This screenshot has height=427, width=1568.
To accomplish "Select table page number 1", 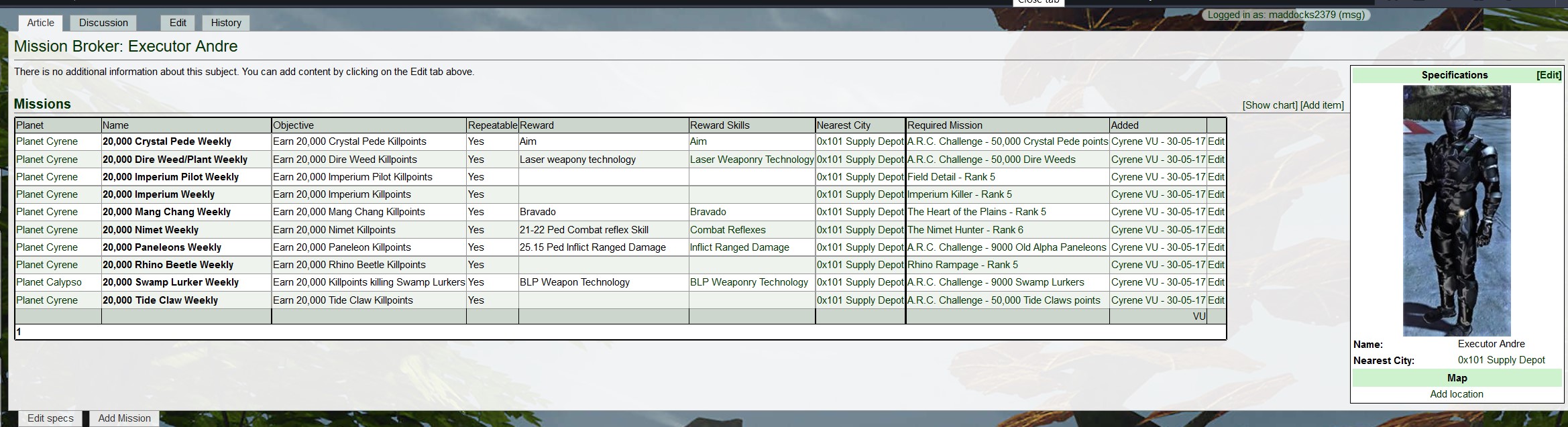I will 19,332.
